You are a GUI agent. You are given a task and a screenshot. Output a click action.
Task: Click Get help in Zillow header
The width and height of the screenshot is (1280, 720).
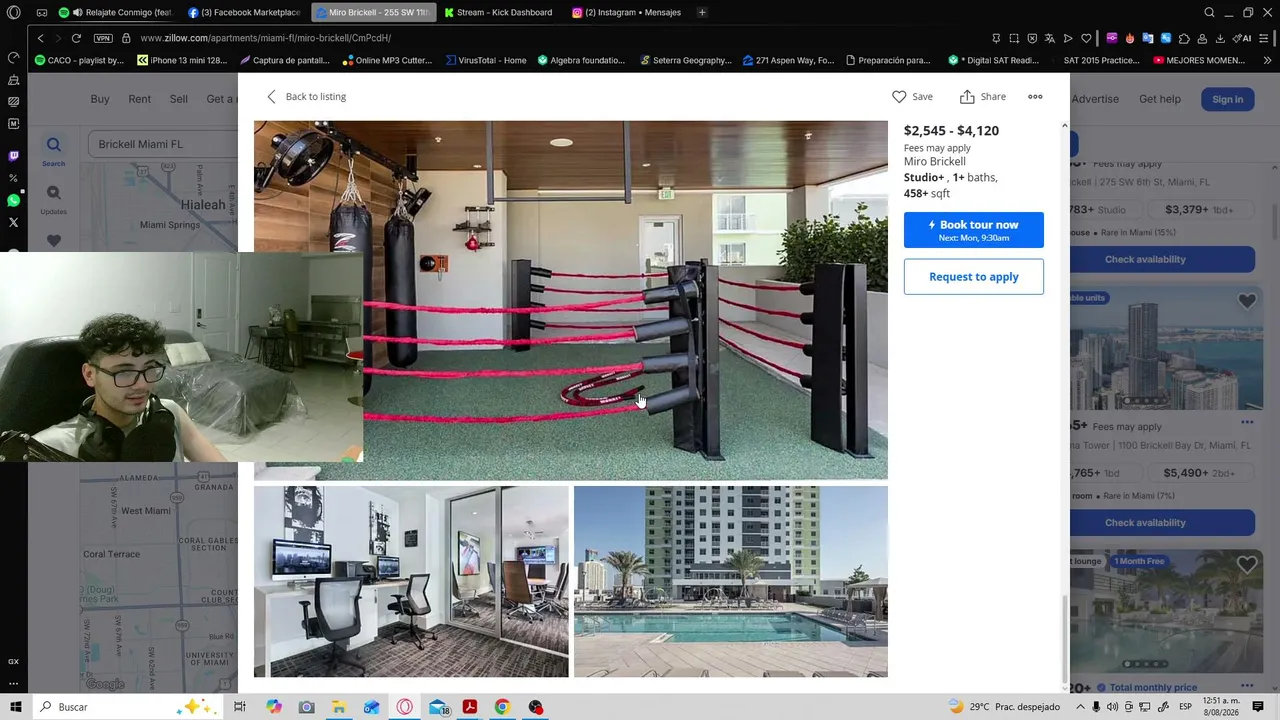pyautogui.click(x=1160, y=99)
